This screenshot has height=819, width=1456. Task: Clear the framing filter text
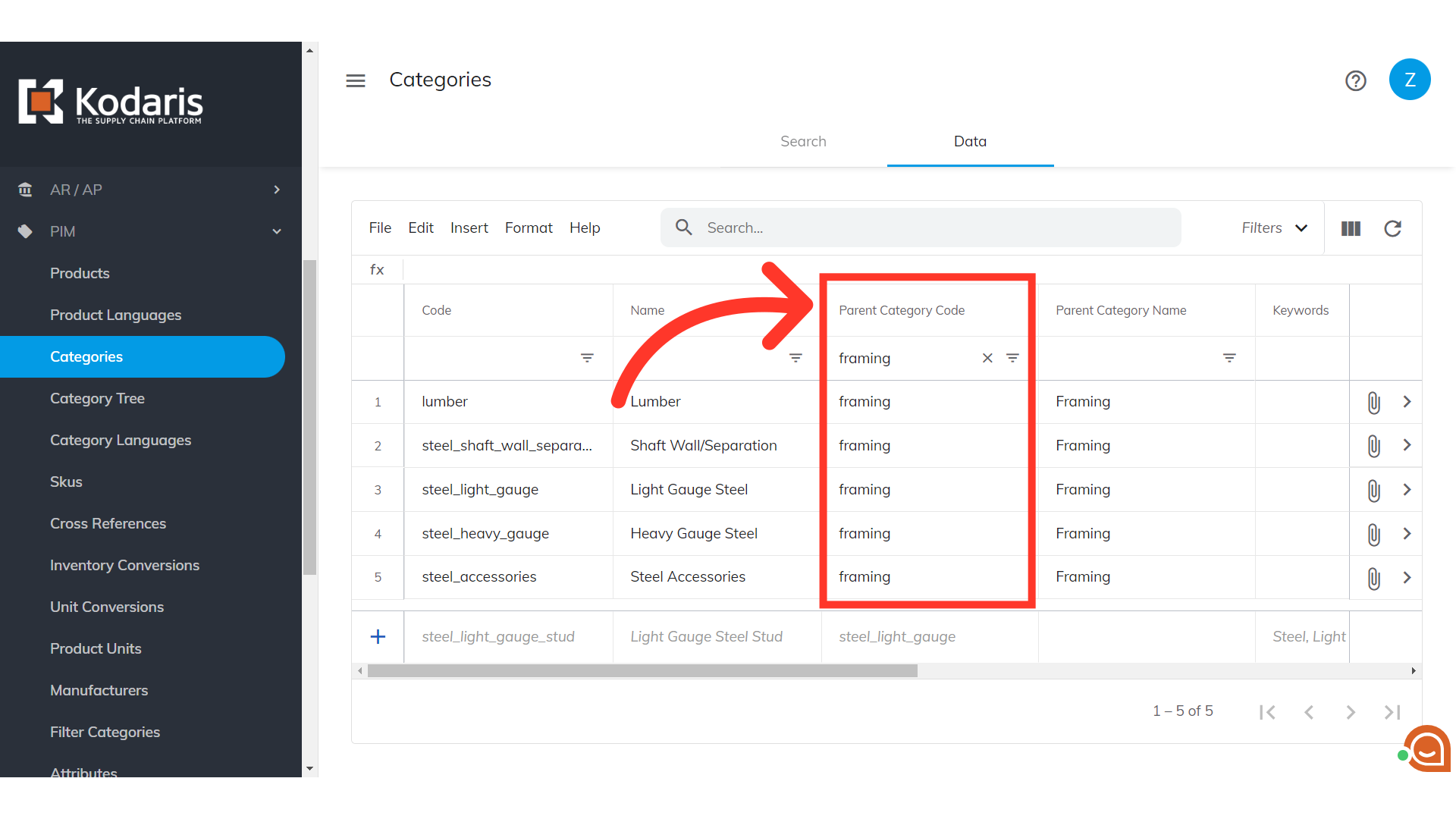point(987,358)
